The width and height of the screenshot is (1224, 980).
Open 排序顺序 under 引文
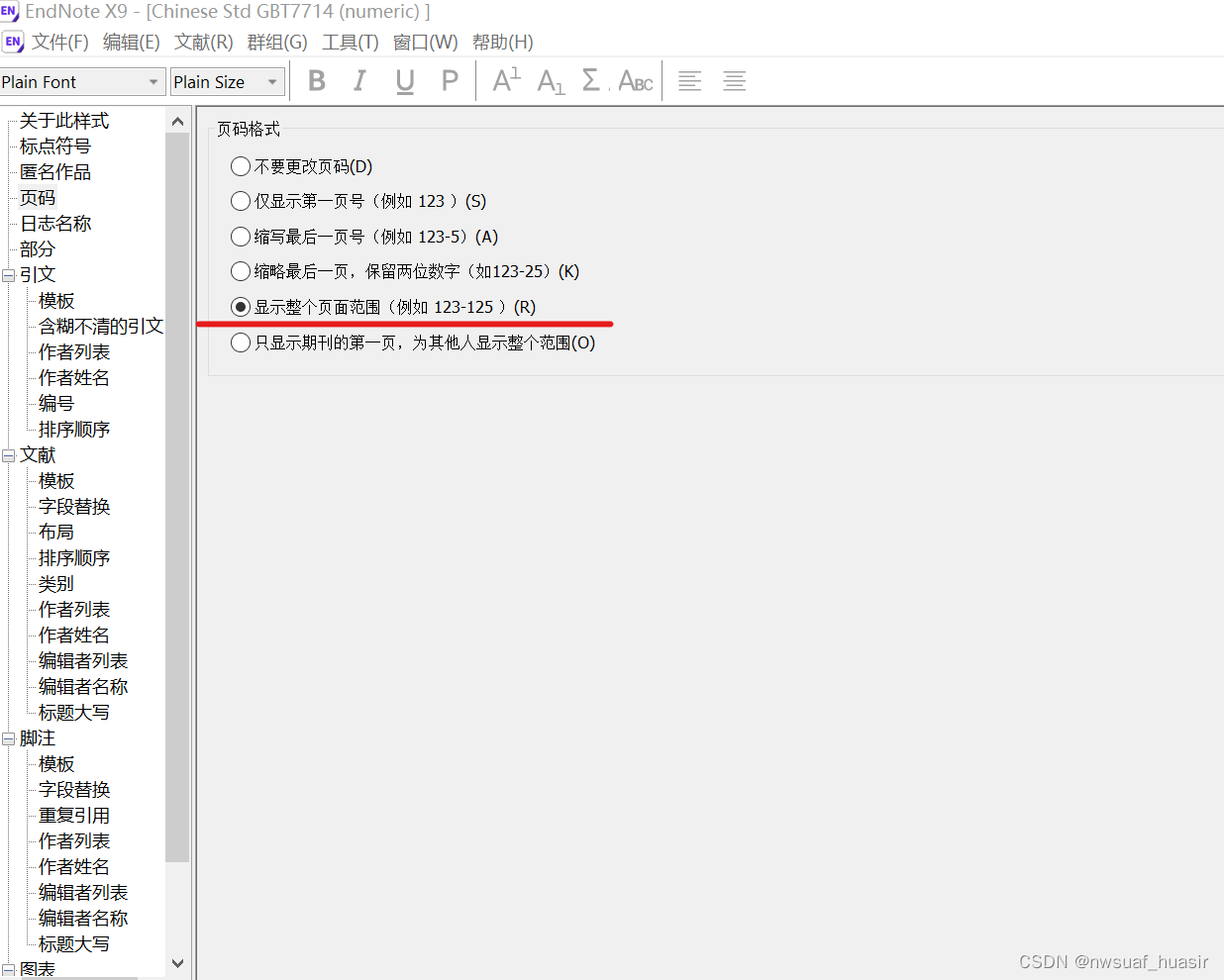point(74,430)
